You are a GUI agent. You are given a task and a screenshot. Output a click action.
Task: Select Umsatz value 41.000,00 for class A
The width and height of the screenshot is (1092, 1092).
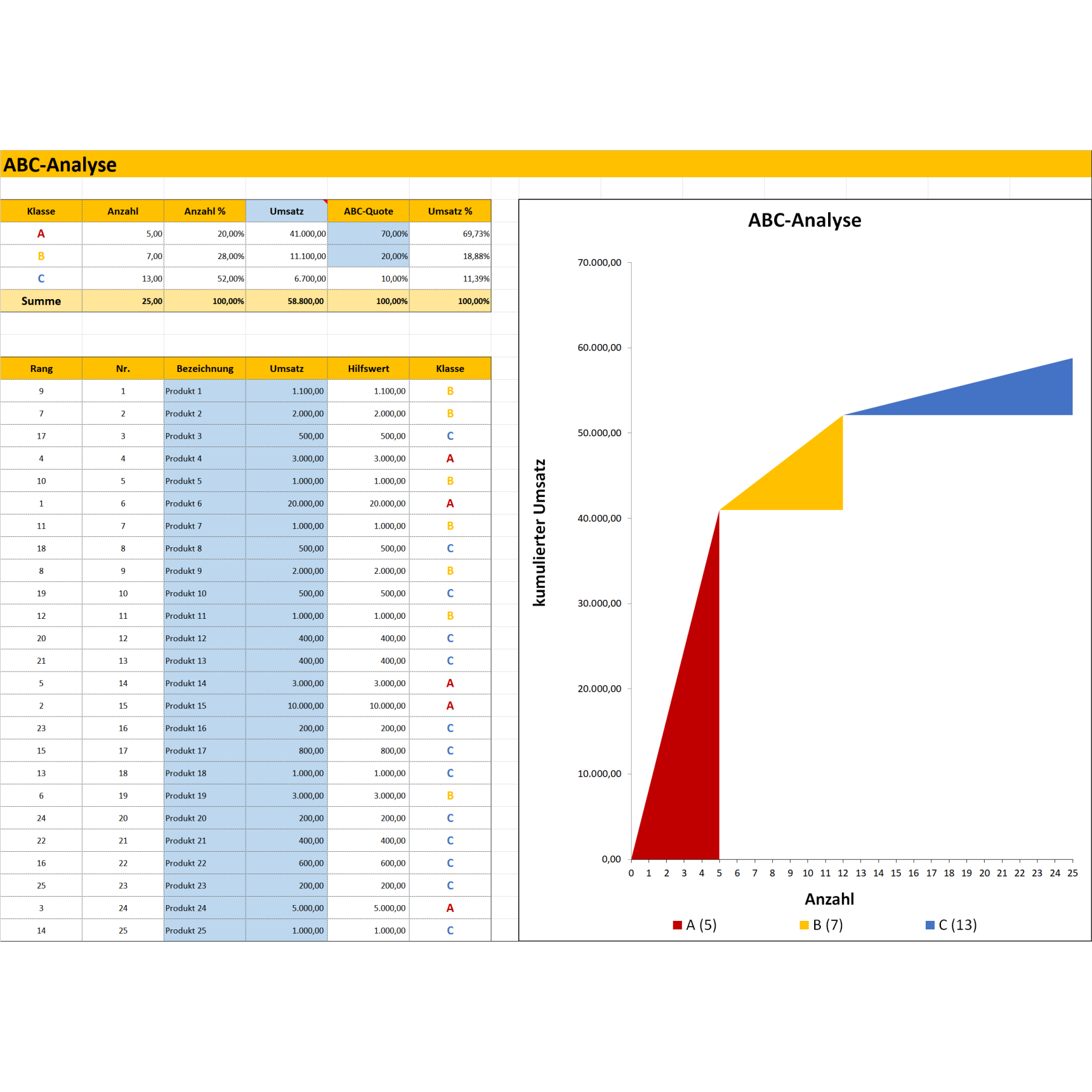[286, 234]
